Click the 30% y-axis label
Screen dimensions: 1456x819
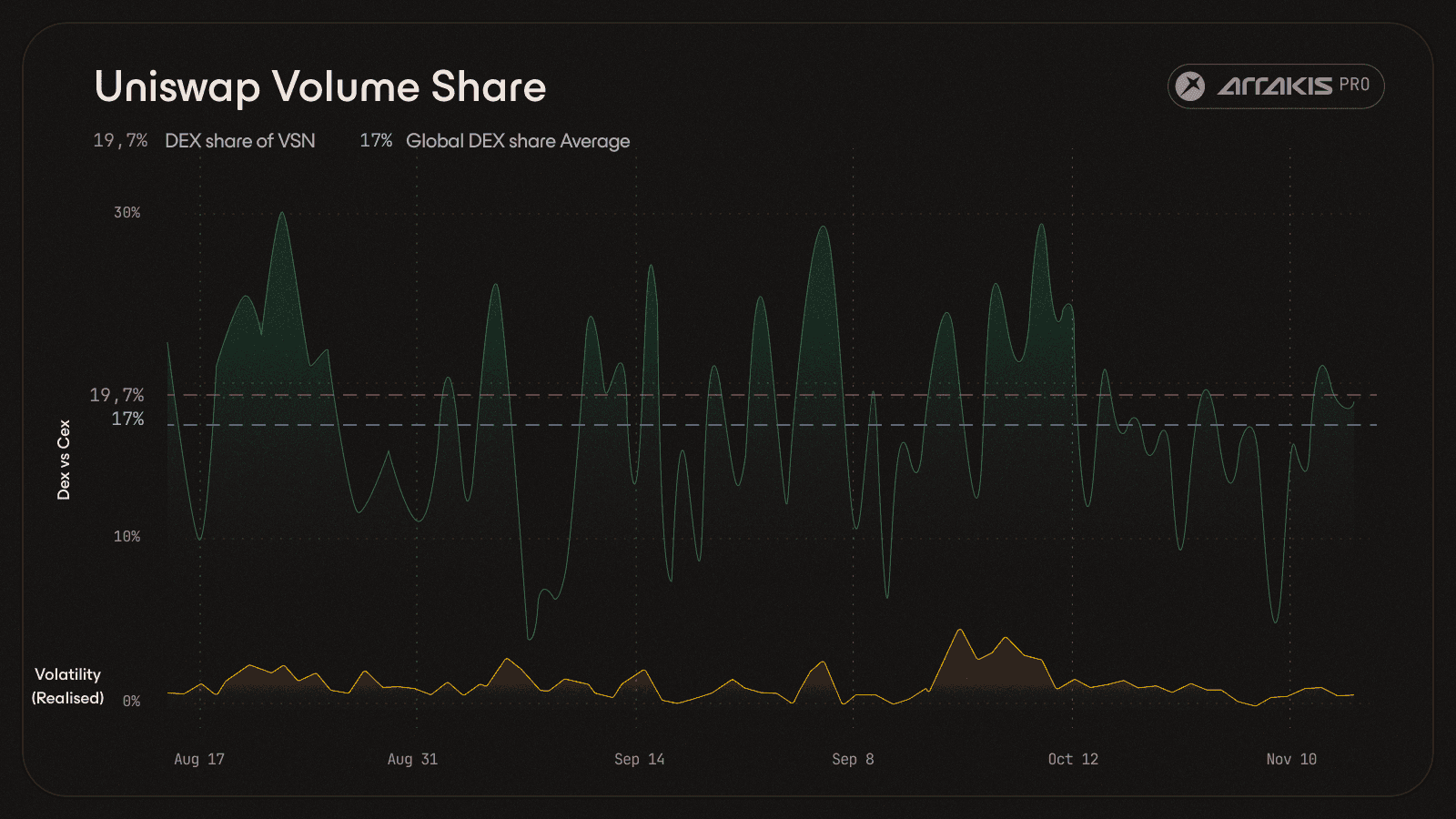coord(127,212)
